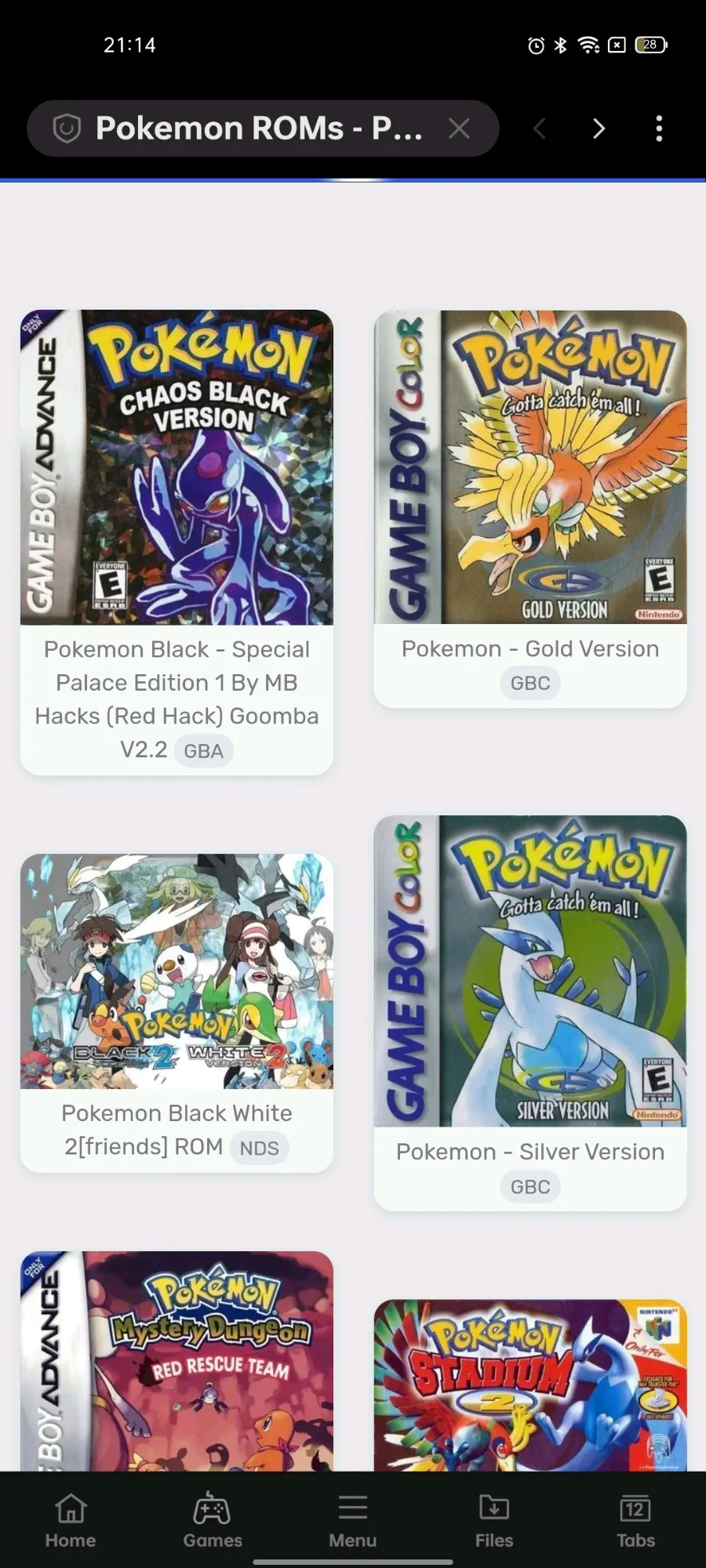
Task: Open the Pokemon Black White 2 cover image
Action: pyautogui.click(x=176, y=971)
